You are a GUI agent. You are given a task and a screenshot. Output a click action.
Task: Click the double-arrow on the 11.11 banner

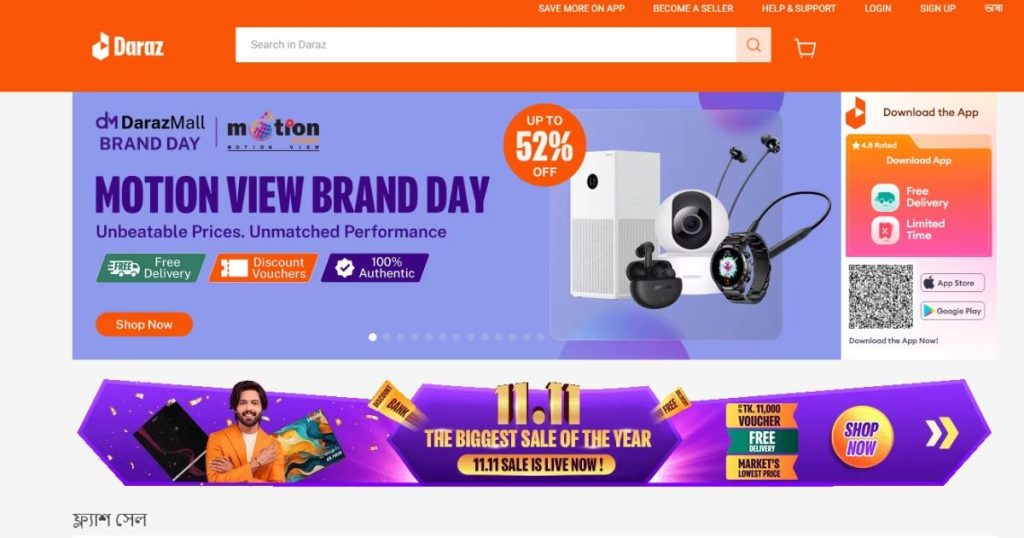click(x=942, y=433)
